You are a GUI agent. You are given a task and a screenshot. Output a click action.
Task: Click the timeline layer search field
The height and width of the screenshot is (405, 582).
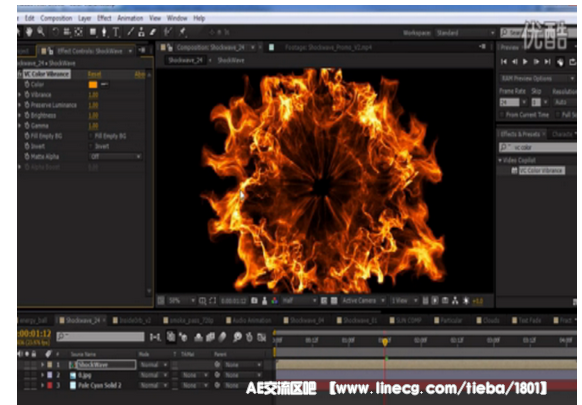(100, 337)
